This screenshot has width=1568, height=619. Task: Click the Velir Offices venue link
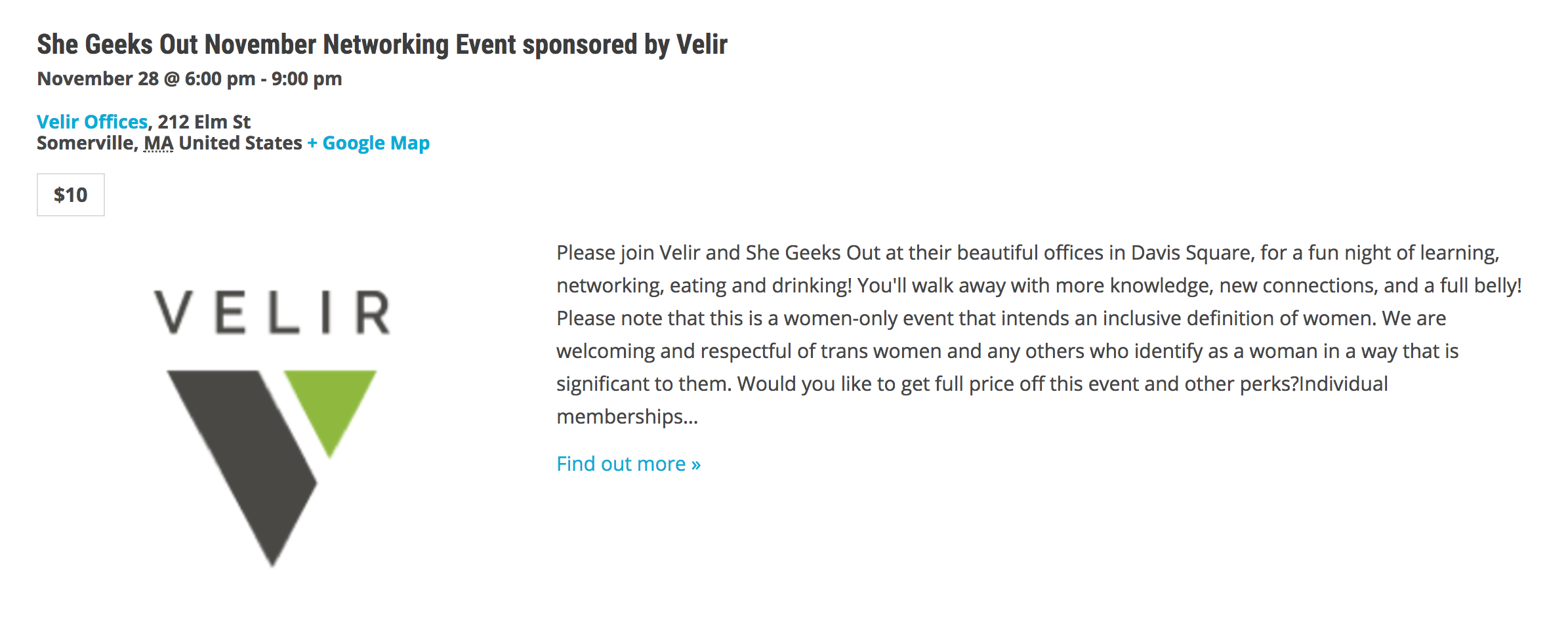click(92, 122)
